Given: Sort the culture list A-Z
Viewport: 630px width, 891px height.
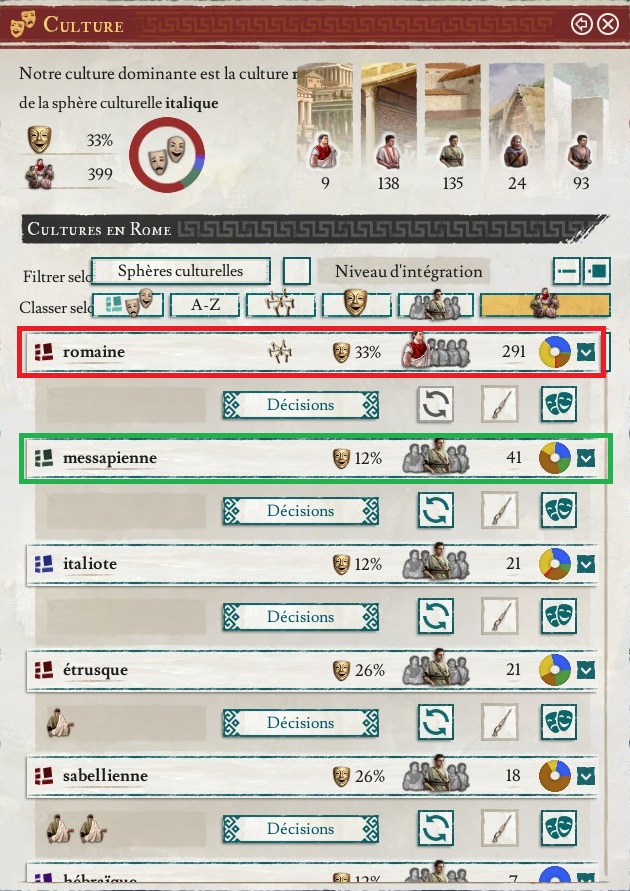Looking at the screenshot, I should 205,305.
